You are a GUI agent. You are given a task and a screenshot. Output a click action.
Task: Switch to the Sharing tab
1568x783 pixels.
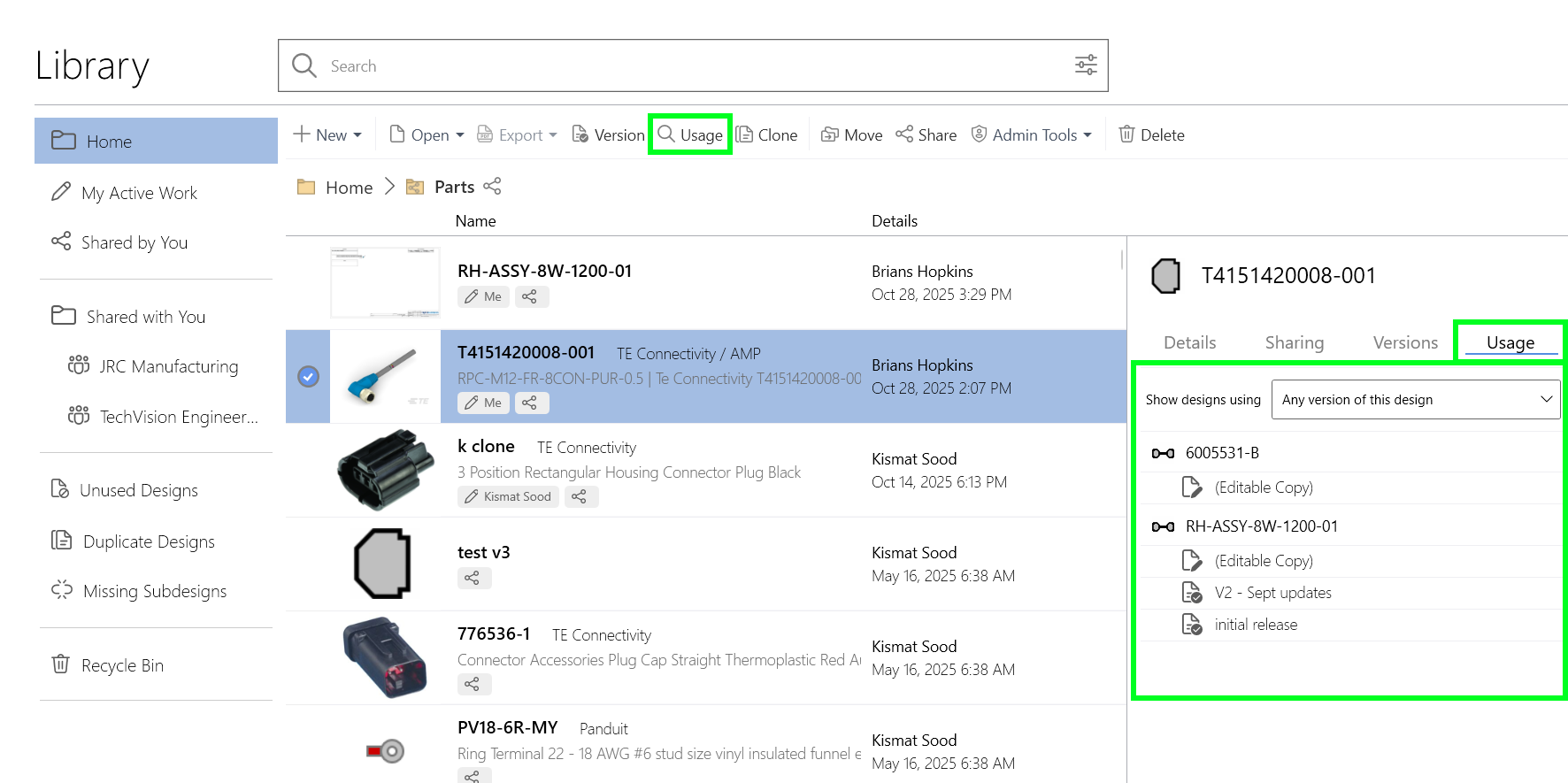(1294, 342)
